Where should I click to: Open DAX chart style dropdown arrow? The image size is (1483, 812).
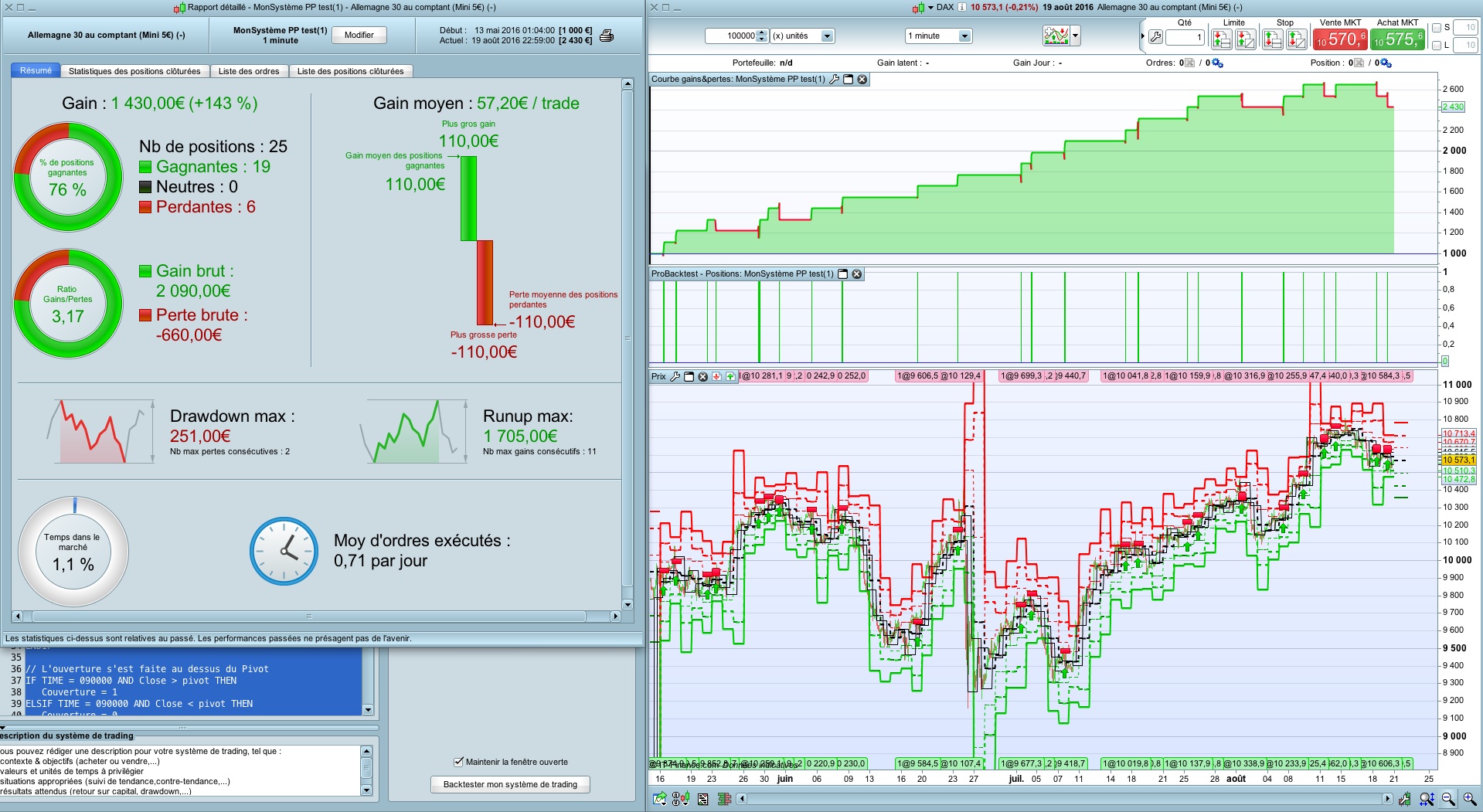coord(931,8)
